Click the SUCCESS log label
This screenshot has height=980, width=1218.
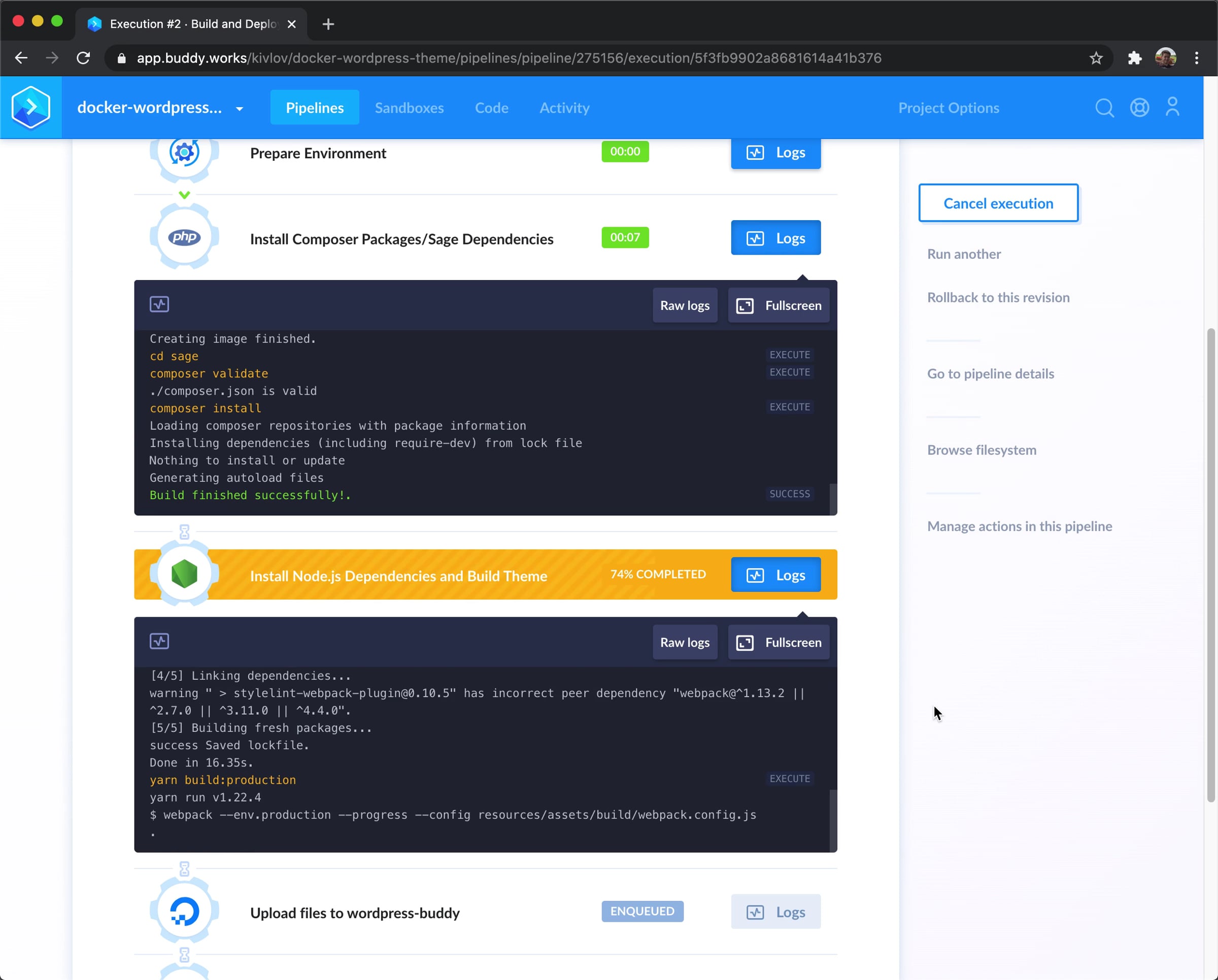pyautogui.click(x=790, y=494)
